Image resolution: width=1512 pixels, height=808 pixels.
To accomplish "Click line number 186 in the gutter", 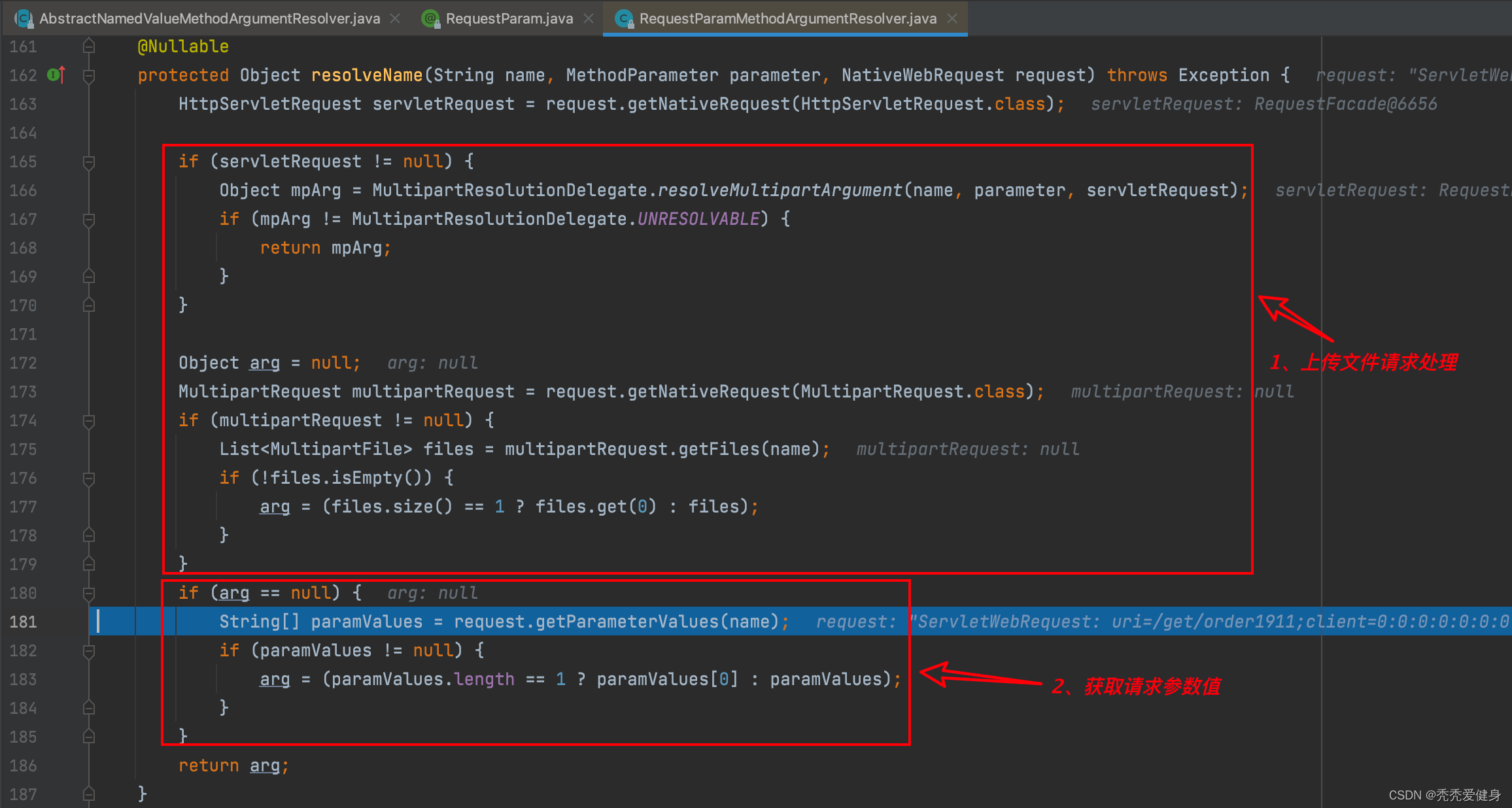I will (x=23, y=766).
